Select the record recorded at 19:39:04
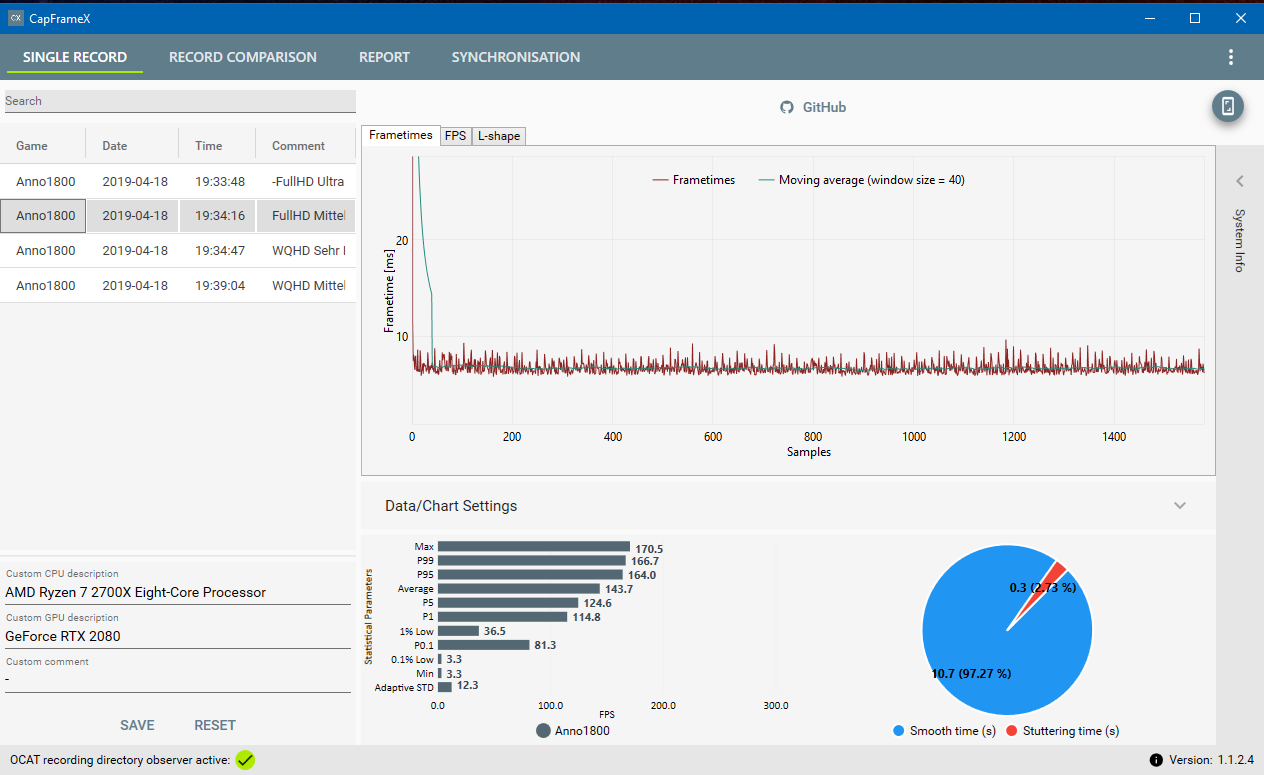1264x775 pixels. point(178,285)
